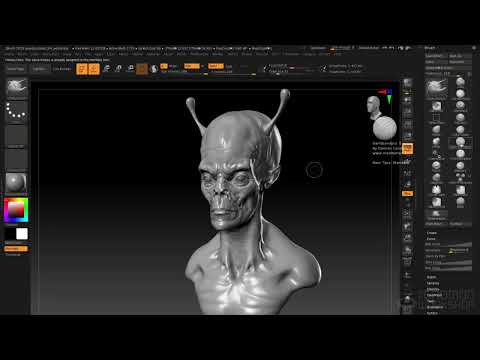Screen dimensions: 480x360
Task: Open the empty texture slot on left shelf
Action: pos(16,159)
